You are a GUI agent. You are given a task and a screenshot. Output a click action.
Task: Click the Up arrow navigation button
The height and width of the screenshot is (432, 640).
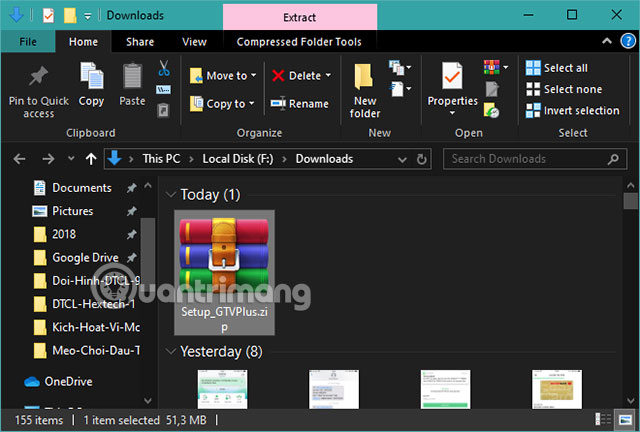[91, 158]
